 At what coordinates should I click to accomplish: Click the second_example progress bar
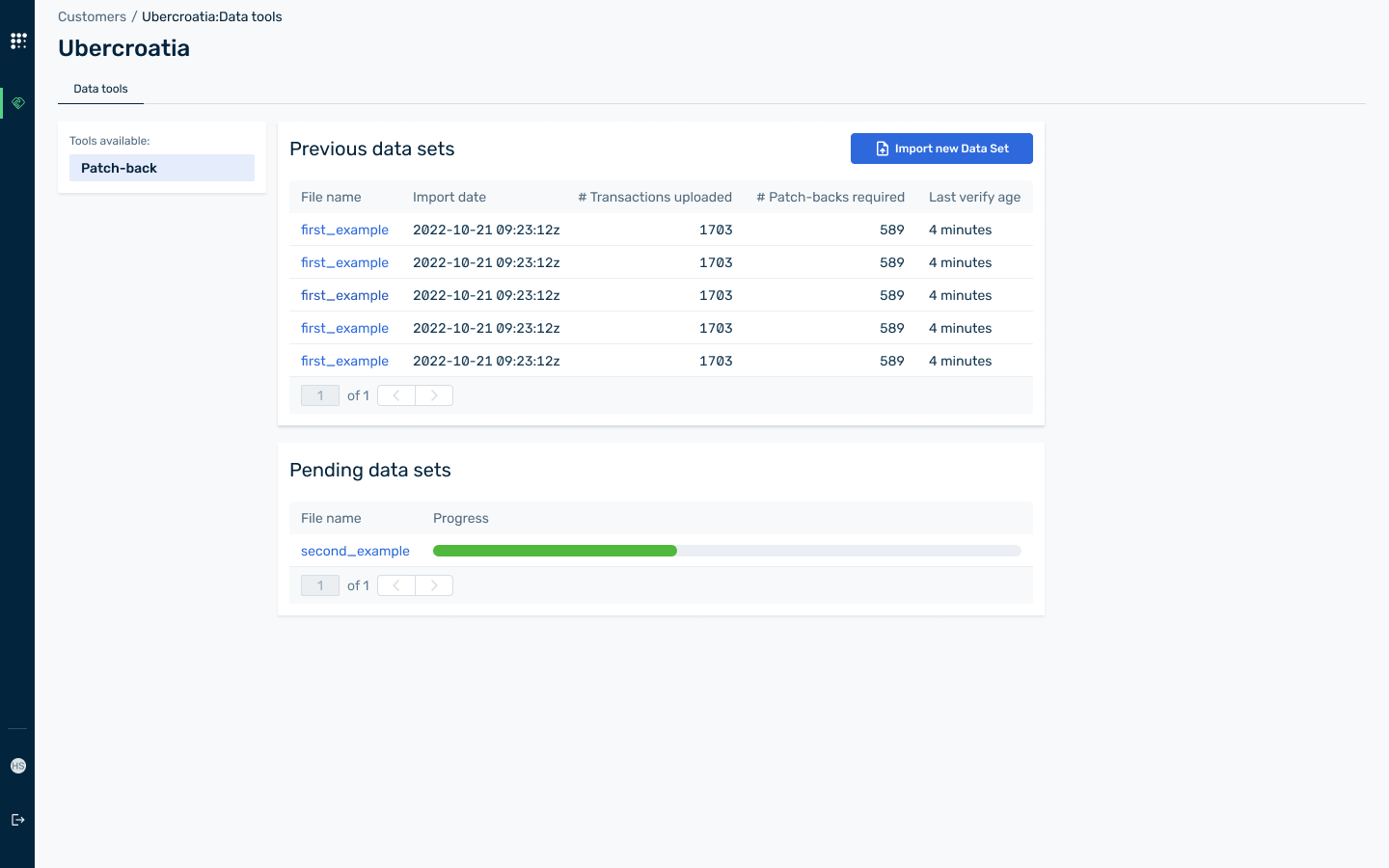[727, 551]
